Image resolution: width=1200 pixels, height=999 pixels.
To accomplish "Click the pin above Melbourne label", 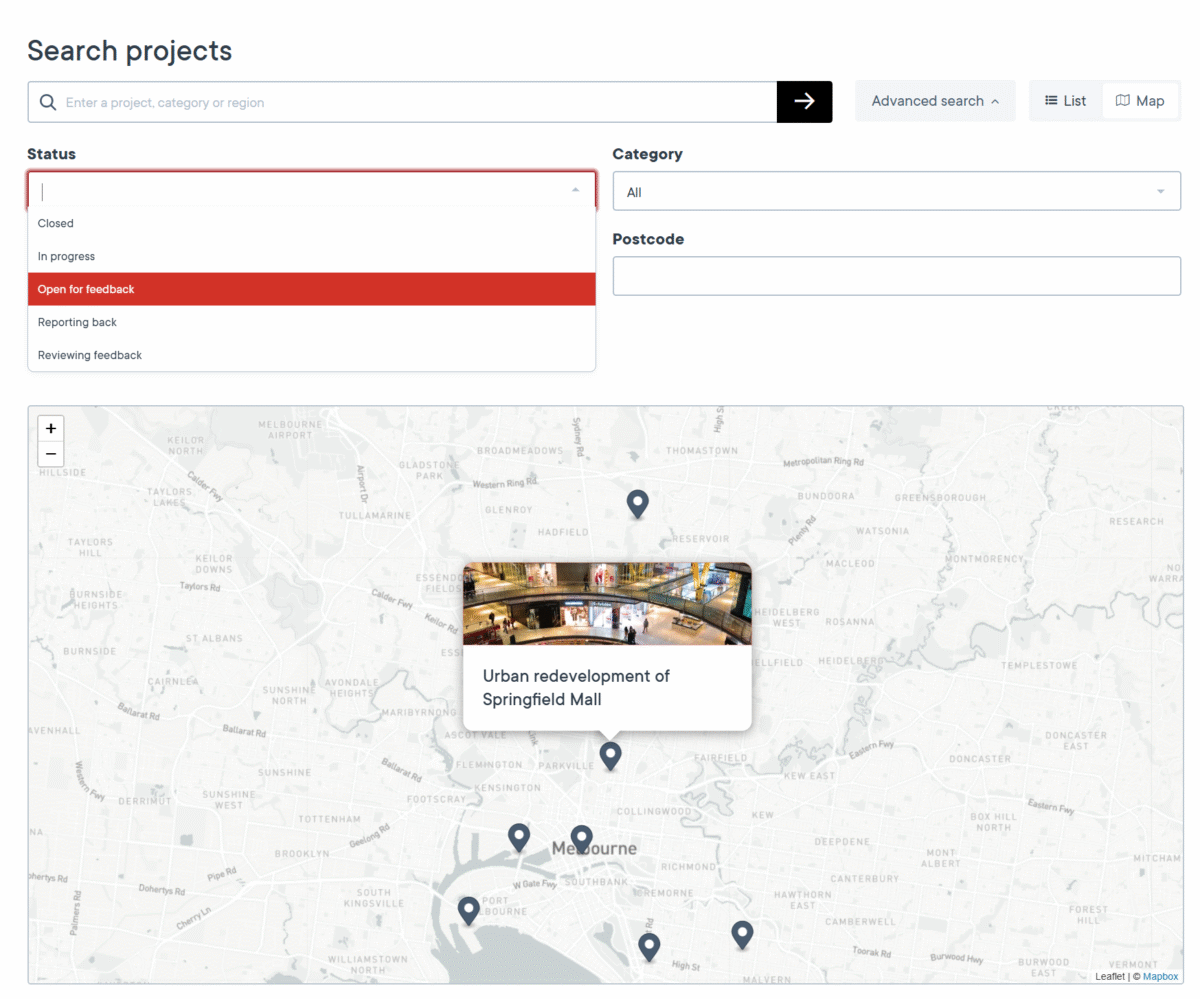I will click(581, 839).
